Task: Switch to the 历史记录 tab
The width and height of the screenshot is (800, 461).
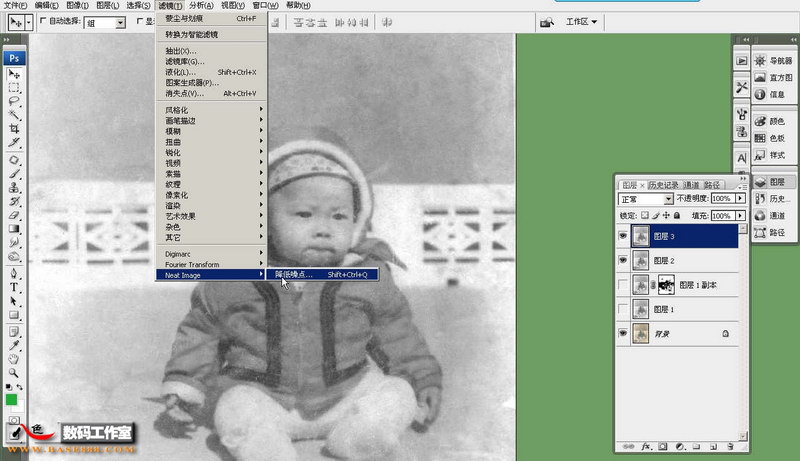Action: [664, 185]
